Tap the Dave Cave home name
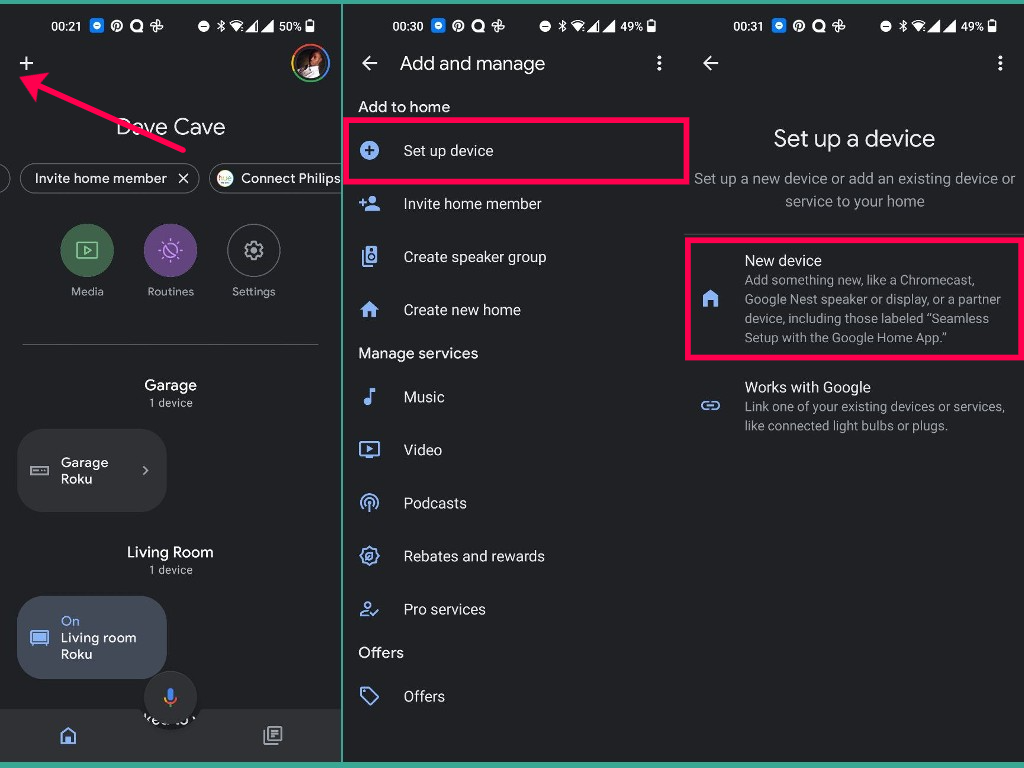 (170, 127)
